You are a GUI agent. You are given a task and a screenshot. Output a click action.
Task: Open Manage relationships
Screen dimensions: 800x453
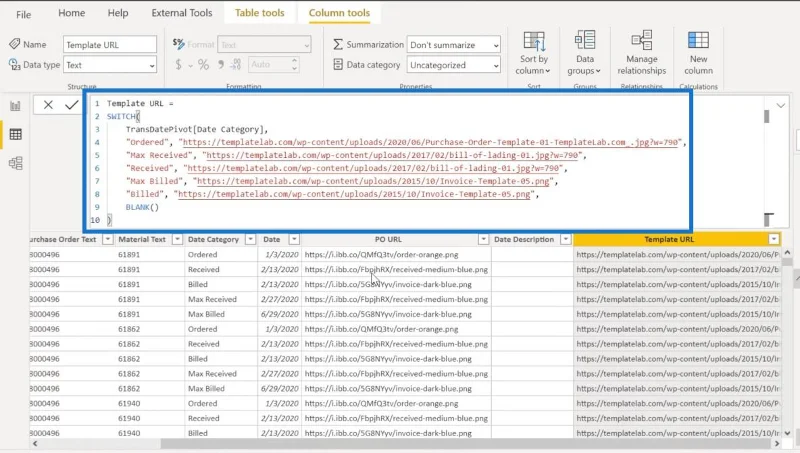tap(641, 53)
